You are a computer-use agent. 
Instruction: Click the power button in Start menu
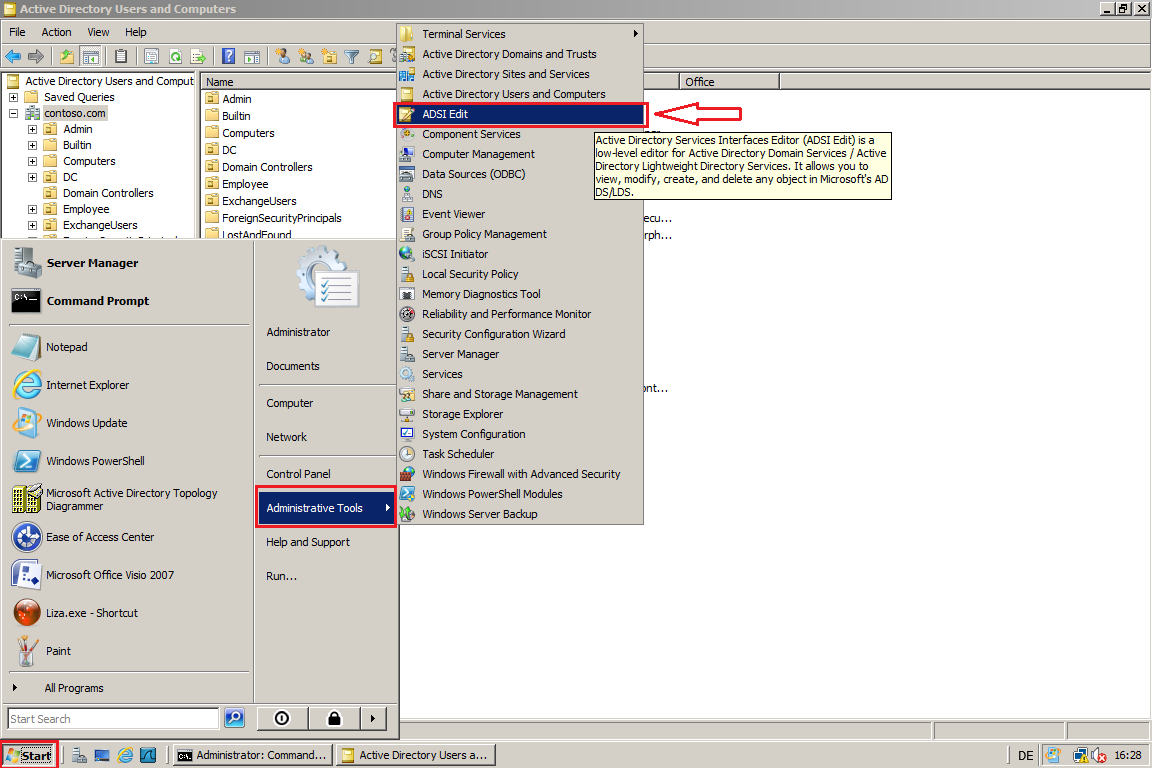tap(282, 718)
